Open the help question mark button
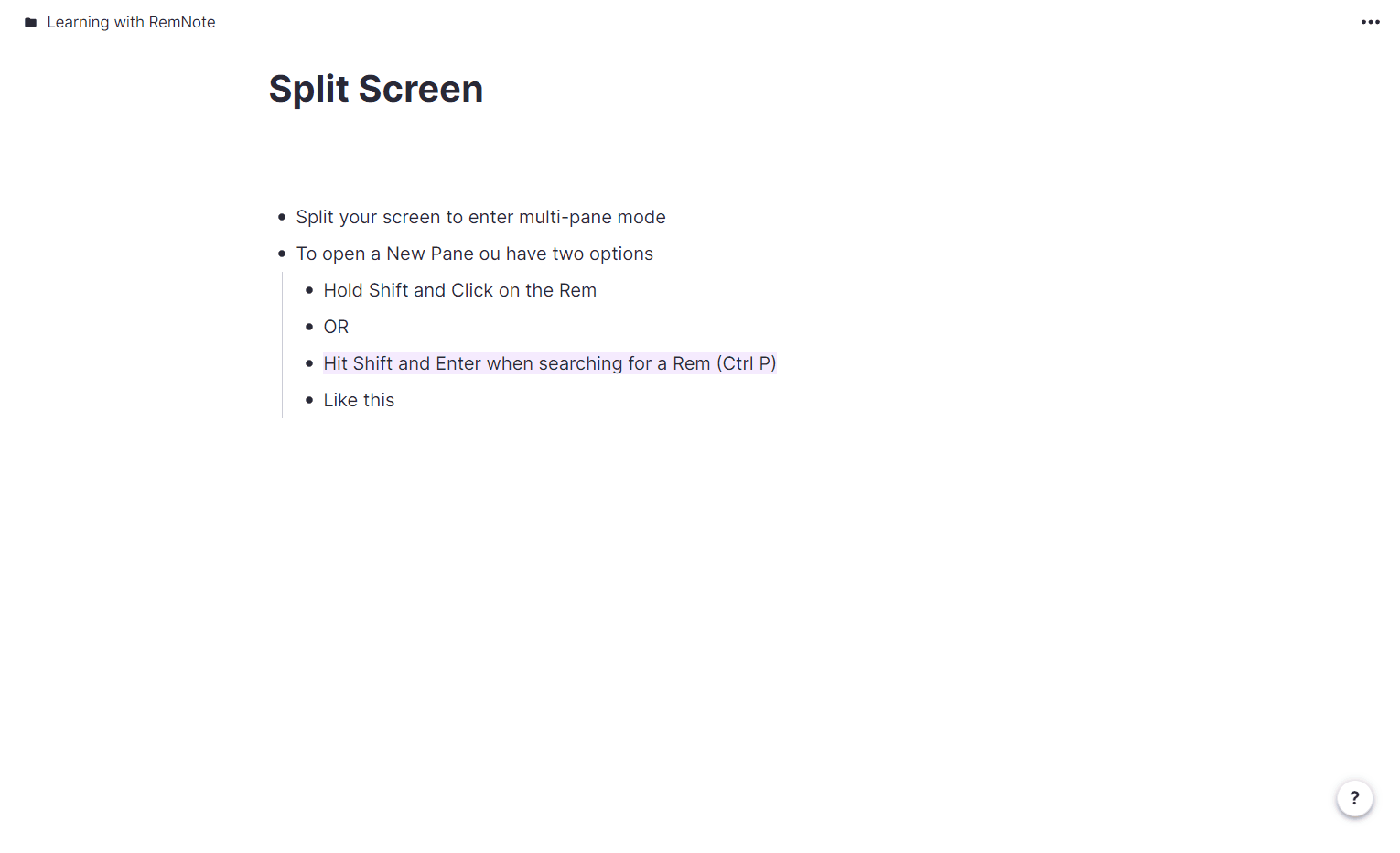This screenshot has height=853, width=1400. pos(1354,798)
